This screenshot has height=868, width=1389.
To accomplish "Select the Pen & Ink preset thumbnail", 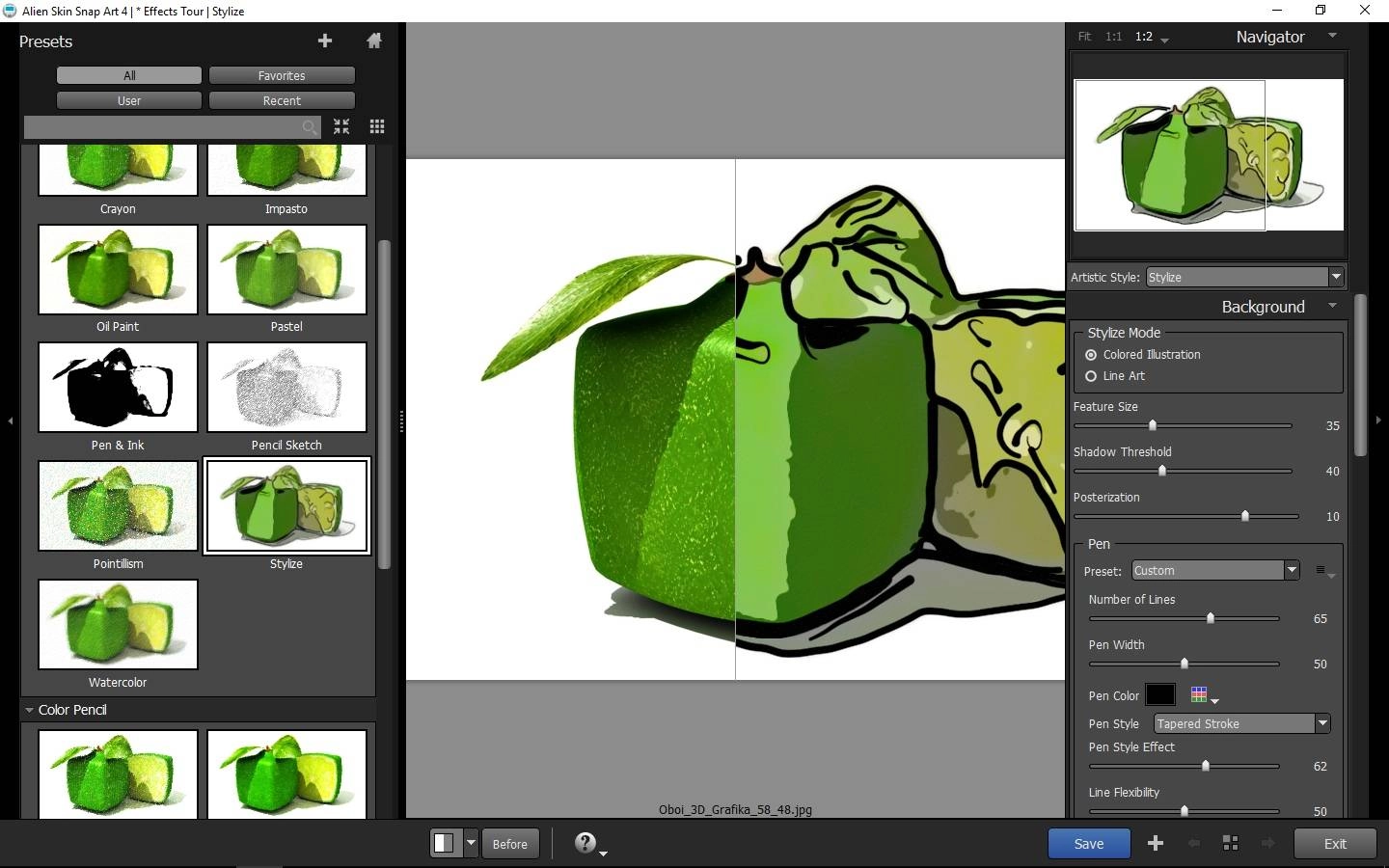I will (118, 388).
